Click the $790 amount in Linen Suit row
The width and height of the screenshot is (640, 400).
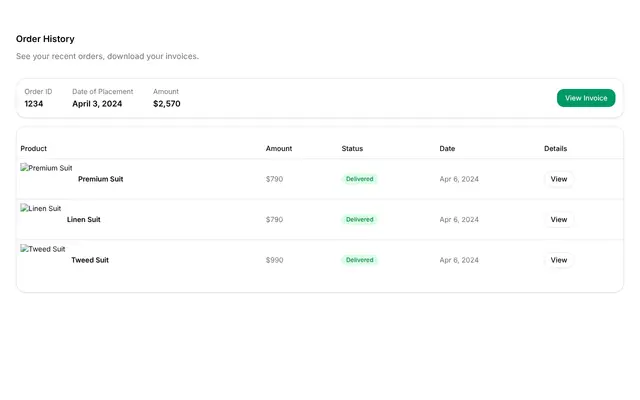pyautogui.click(x=274, y=219)
